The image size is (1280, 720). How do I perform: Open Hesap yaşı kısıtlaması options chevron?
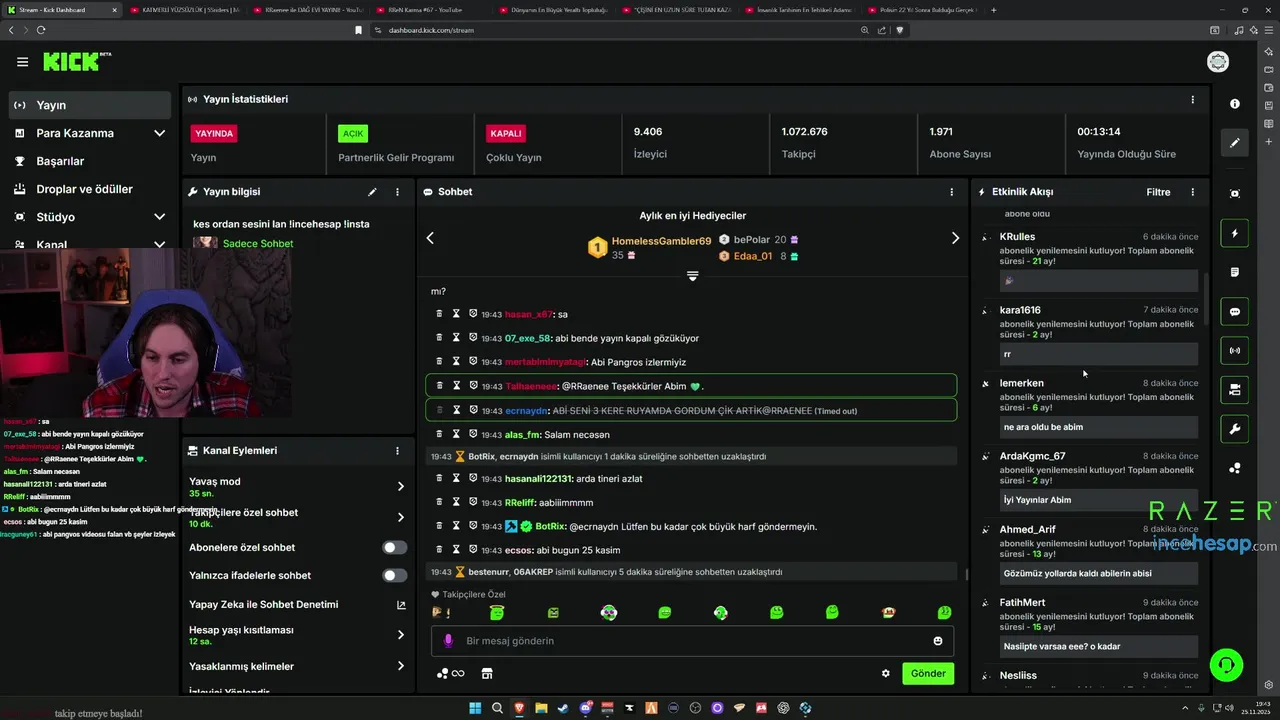click(401, 635)
